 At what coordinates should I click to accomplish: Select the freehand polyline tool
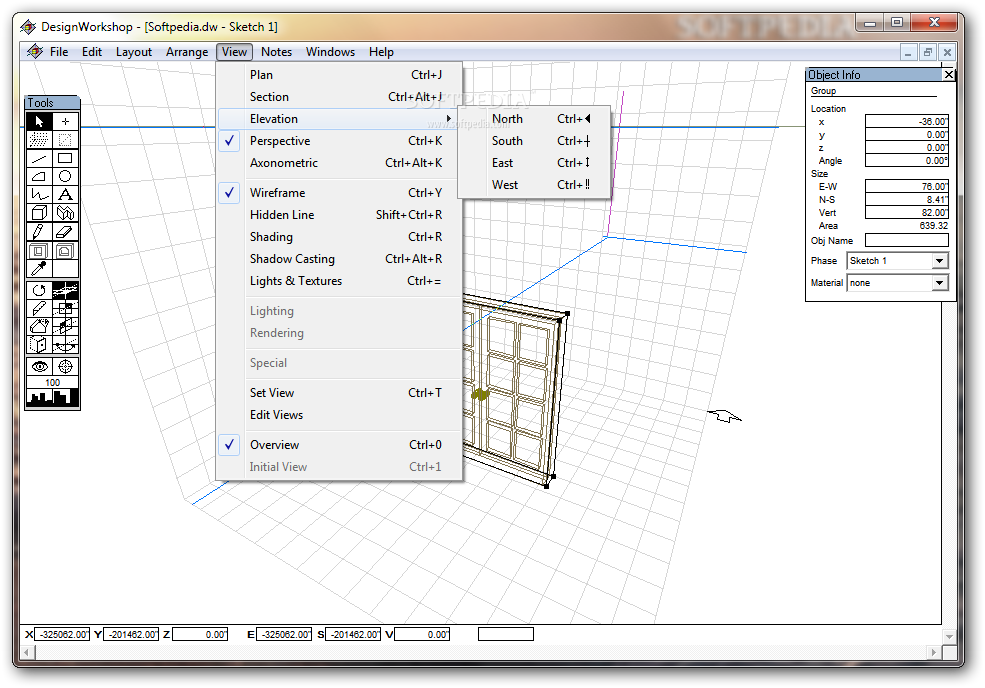tap(39, 195)
